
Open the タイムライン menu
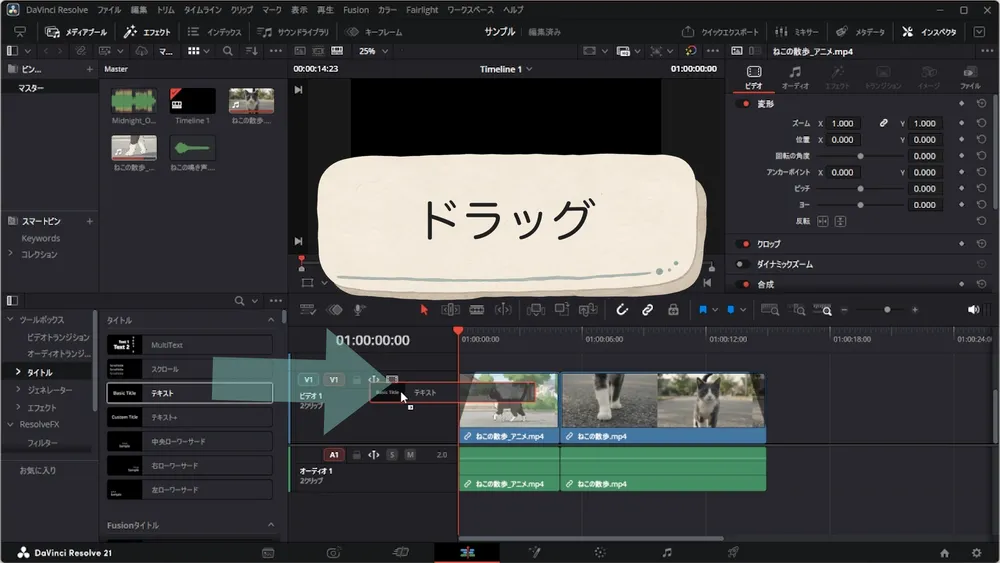203,10
